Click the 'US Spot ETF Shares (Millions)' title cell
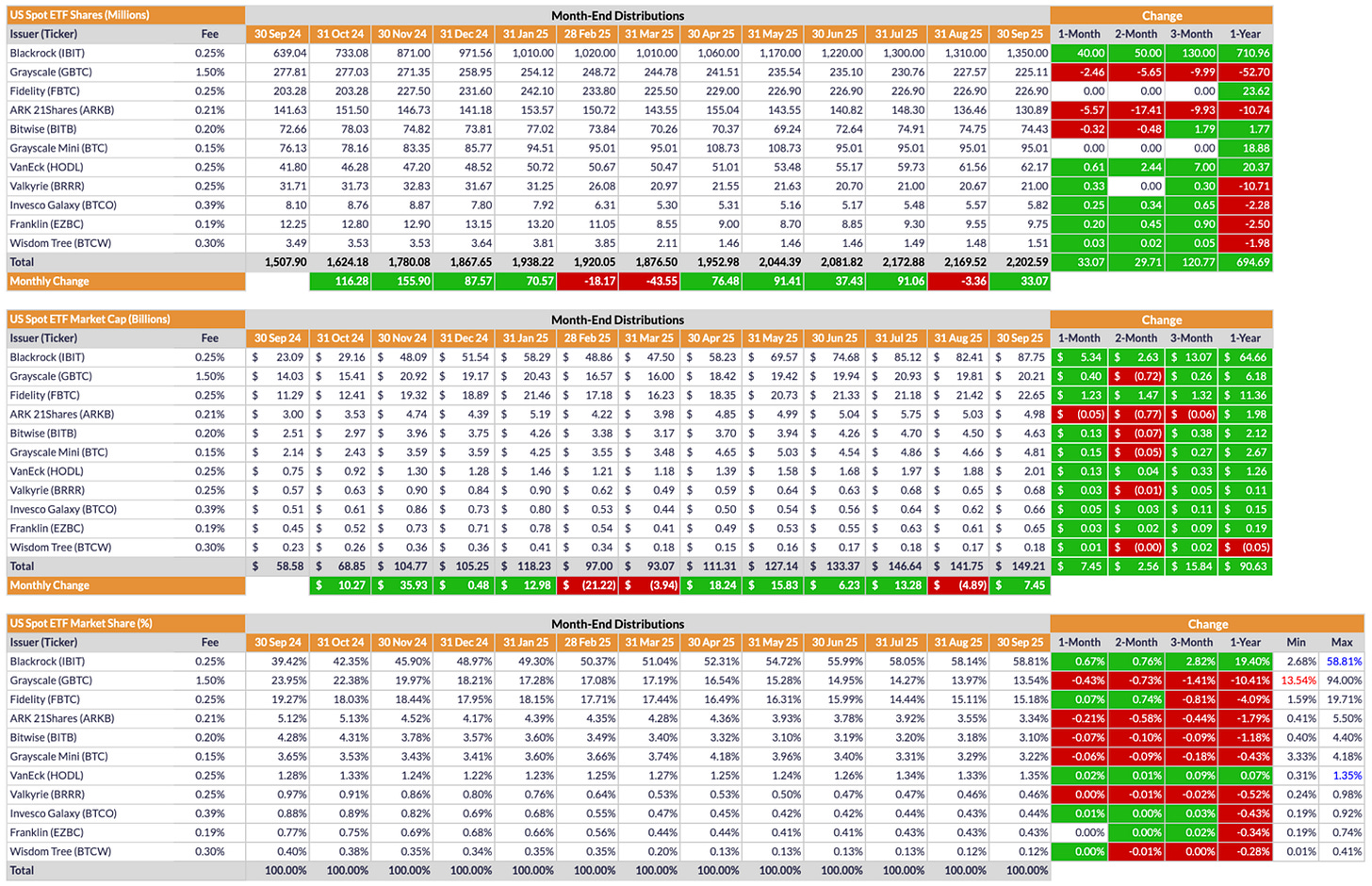This screenshot has height=886, width=1372. pos(125,15)
